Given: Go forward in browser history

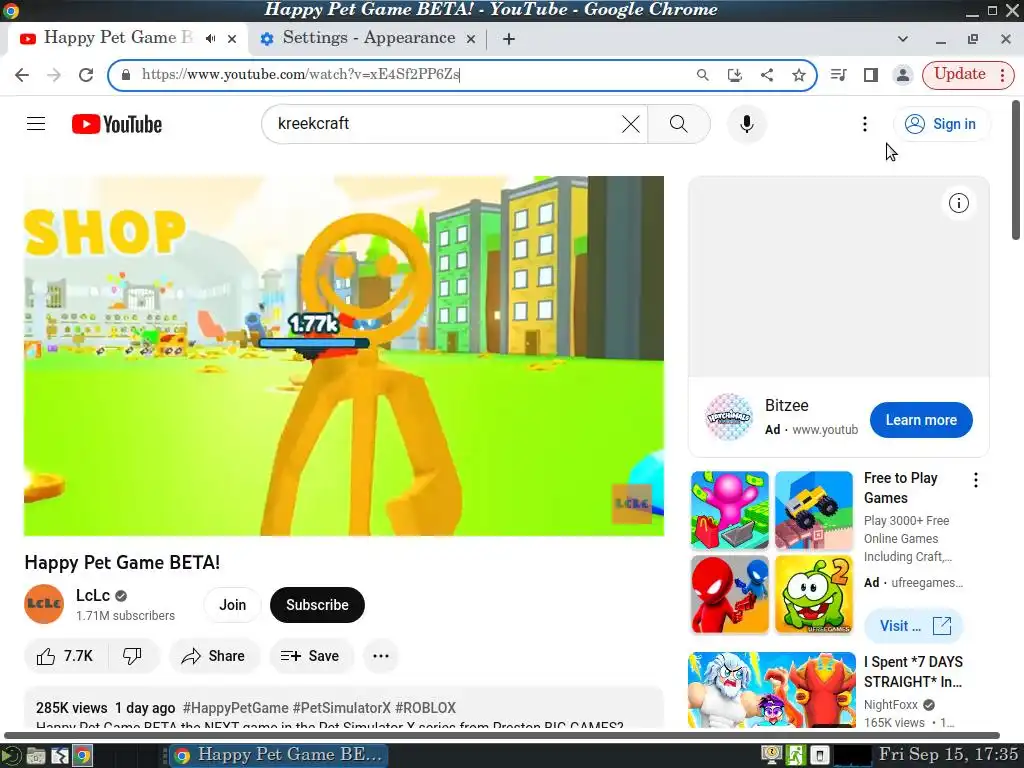Looking at the screenshot, I should coord(54,74).
